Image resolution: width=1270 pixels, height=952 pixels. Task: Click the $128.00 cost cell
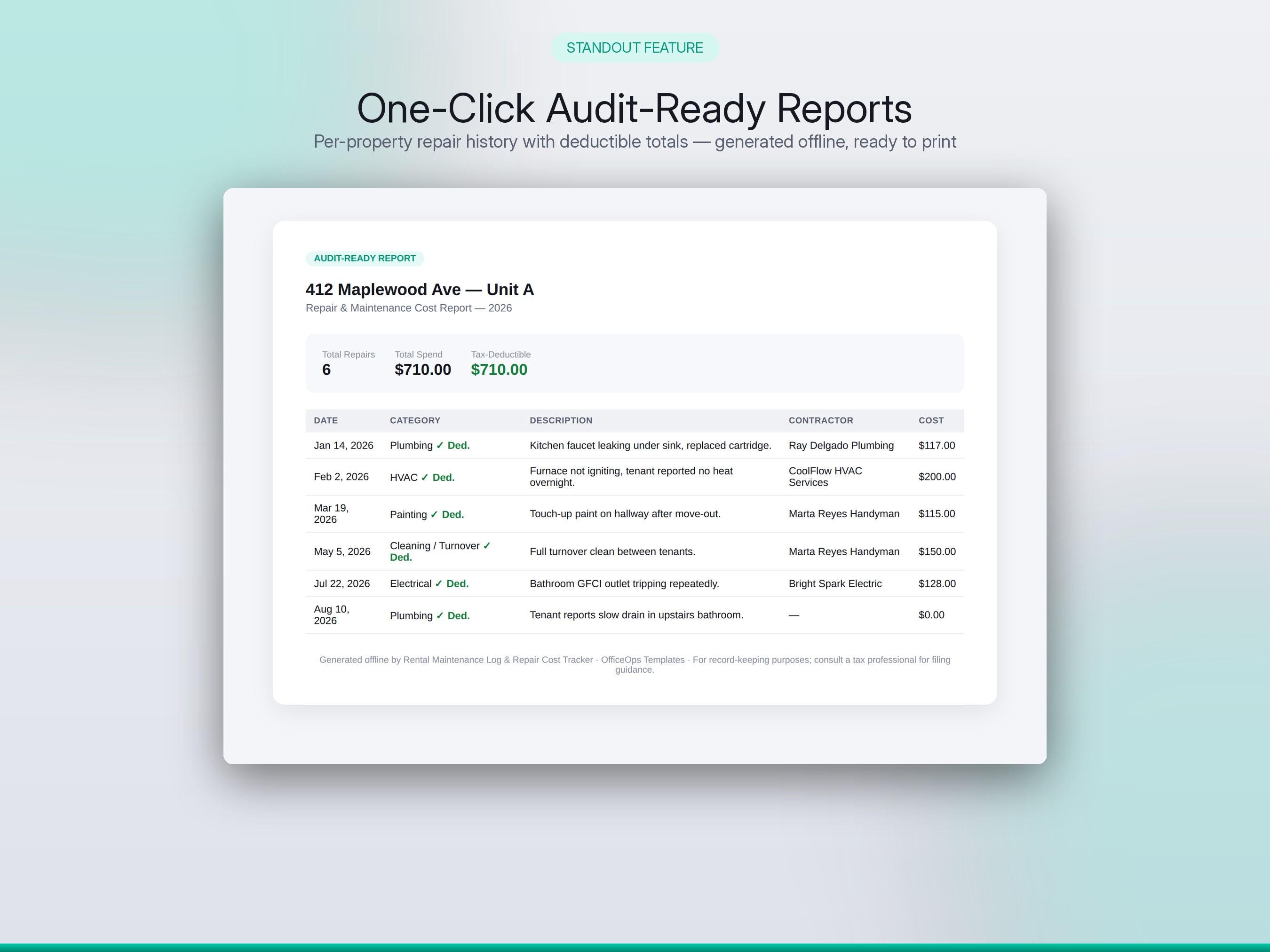937,583
